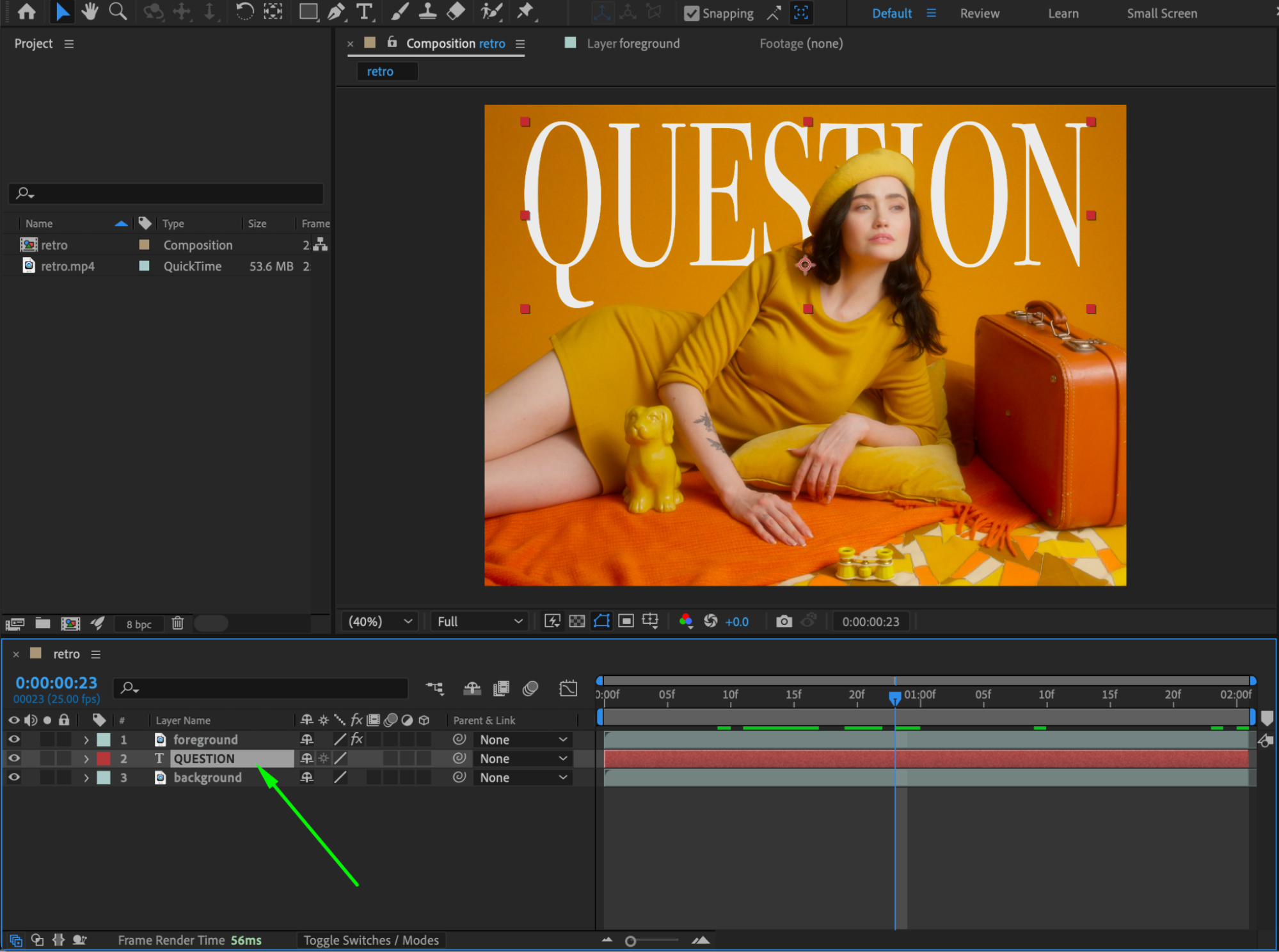The image size is (1279, 952).
Task: Select the Pen tool
Action: (x=336, y=12)
